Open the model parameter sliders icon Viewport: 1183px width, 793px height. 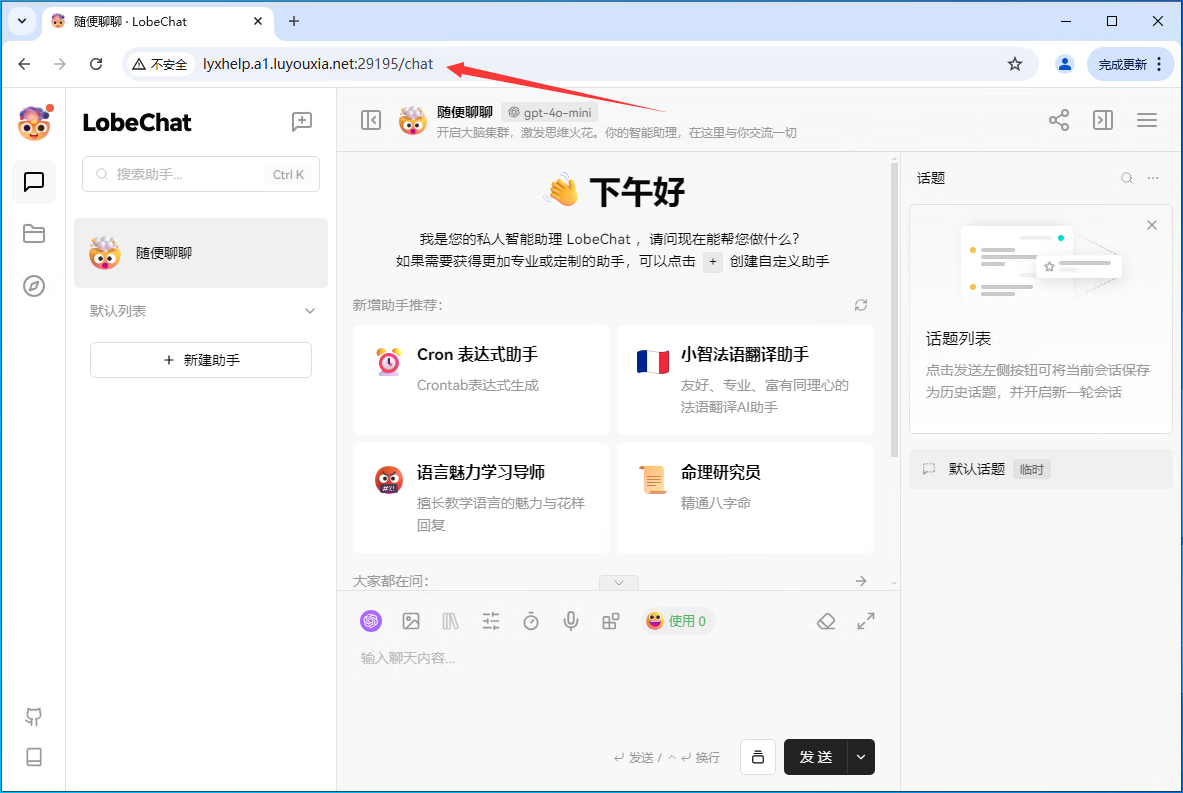(491, 621)
